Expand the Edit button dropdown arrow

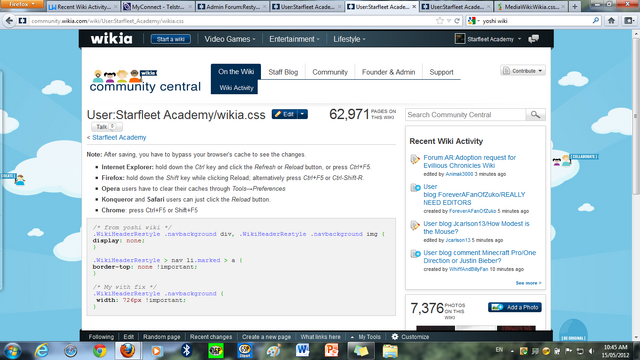302,114
